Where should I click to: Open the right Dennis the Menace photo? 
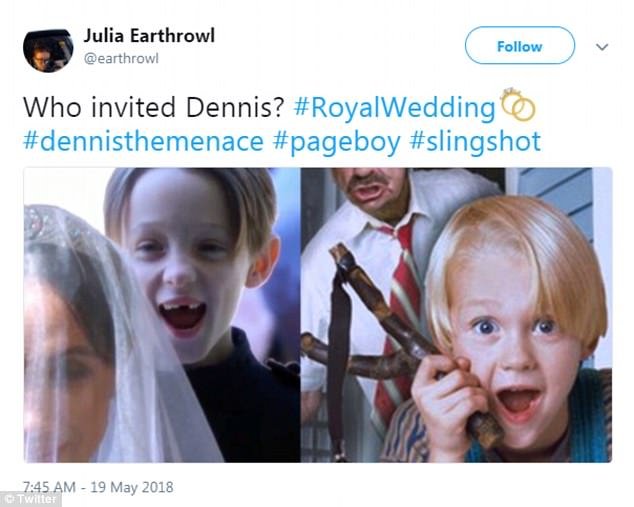pos(456,314)
